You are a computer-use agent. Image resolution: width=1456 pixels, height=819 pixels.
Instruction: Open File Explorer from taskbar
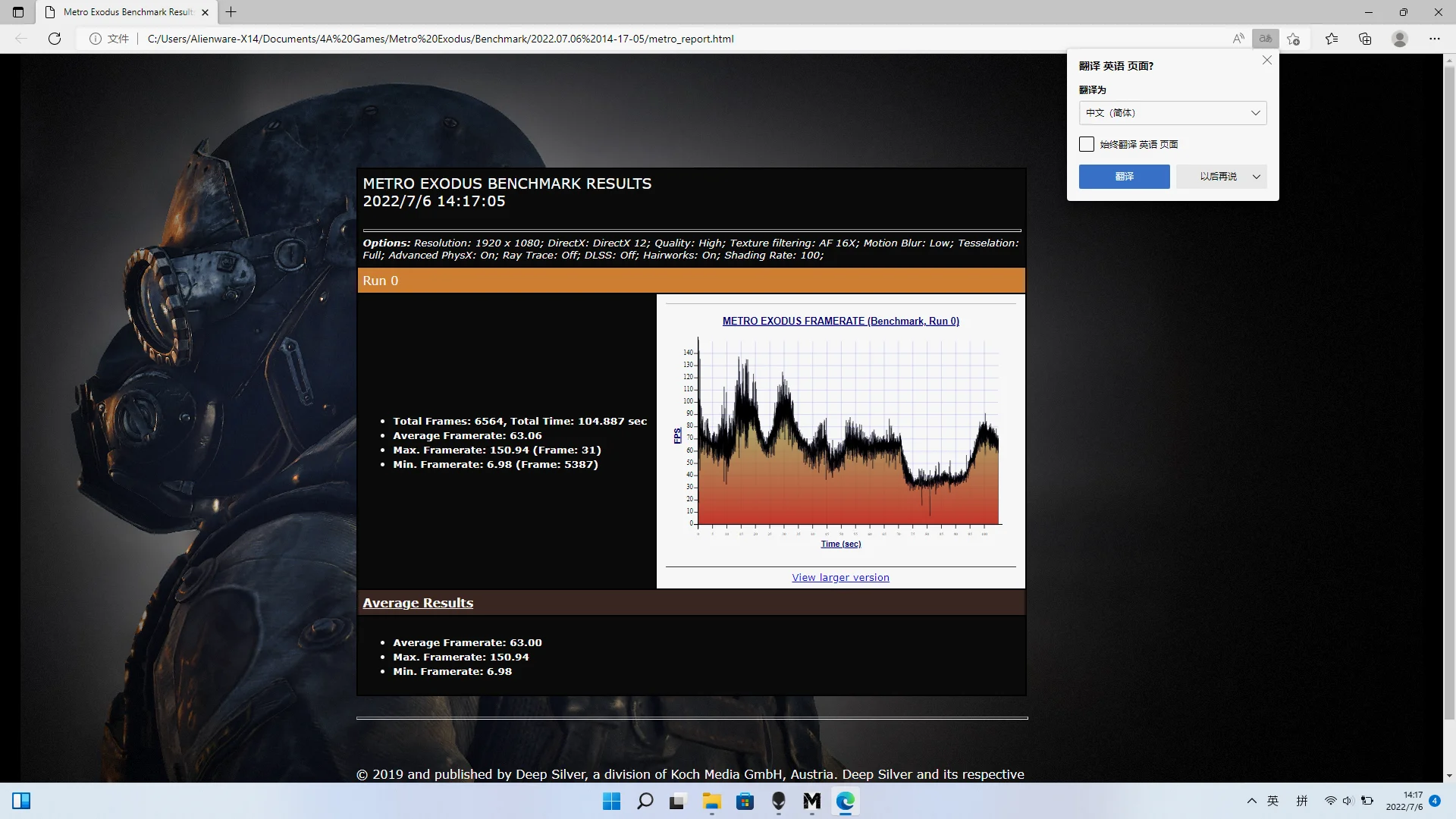[x=711, y=801]
